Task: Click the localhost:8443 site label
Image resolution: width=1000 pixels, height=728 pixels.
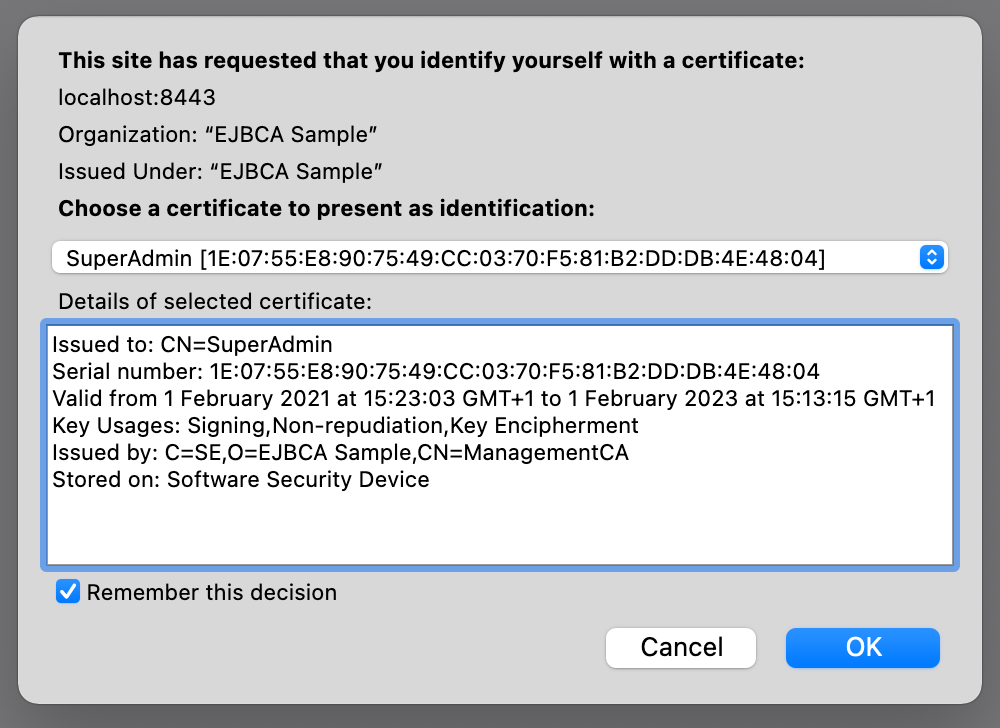Action: click(122, 97)
